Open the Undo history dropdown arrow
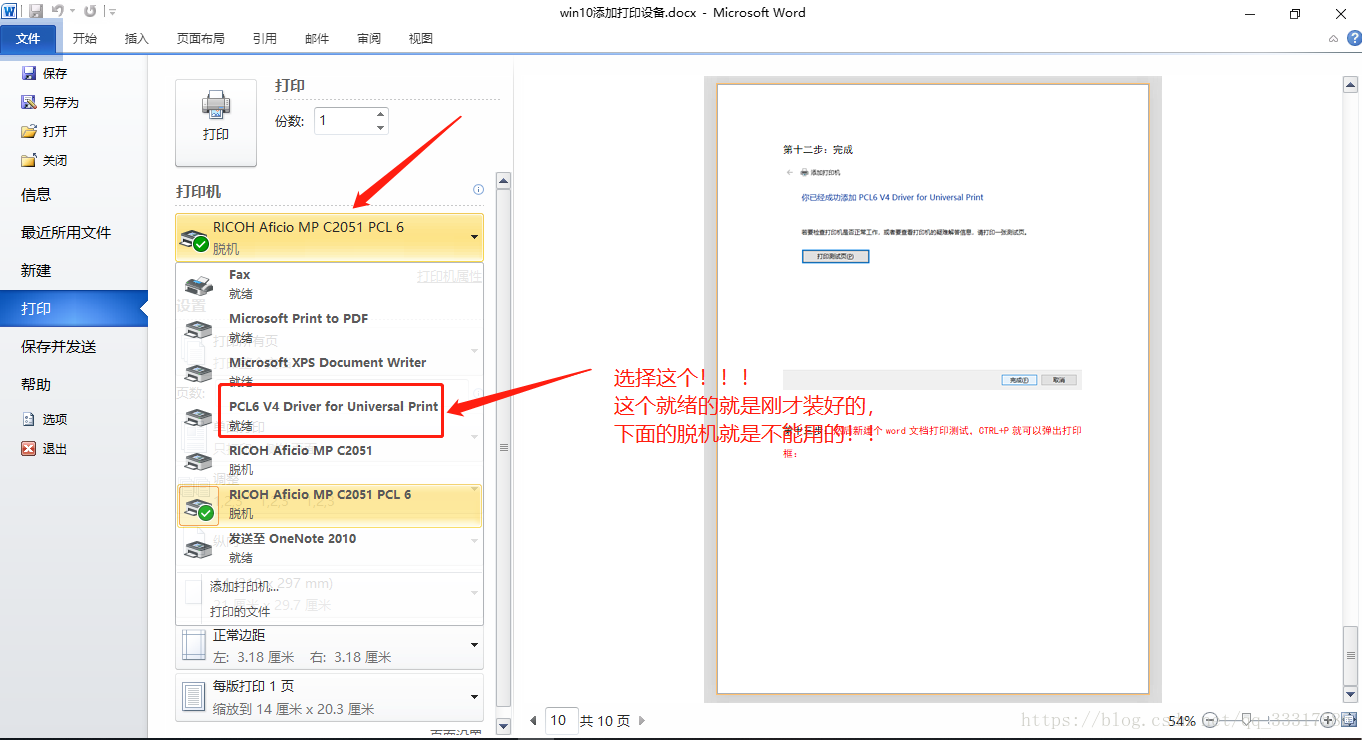The width and height of the screenshot is (1362, 740). coord(72,12)
